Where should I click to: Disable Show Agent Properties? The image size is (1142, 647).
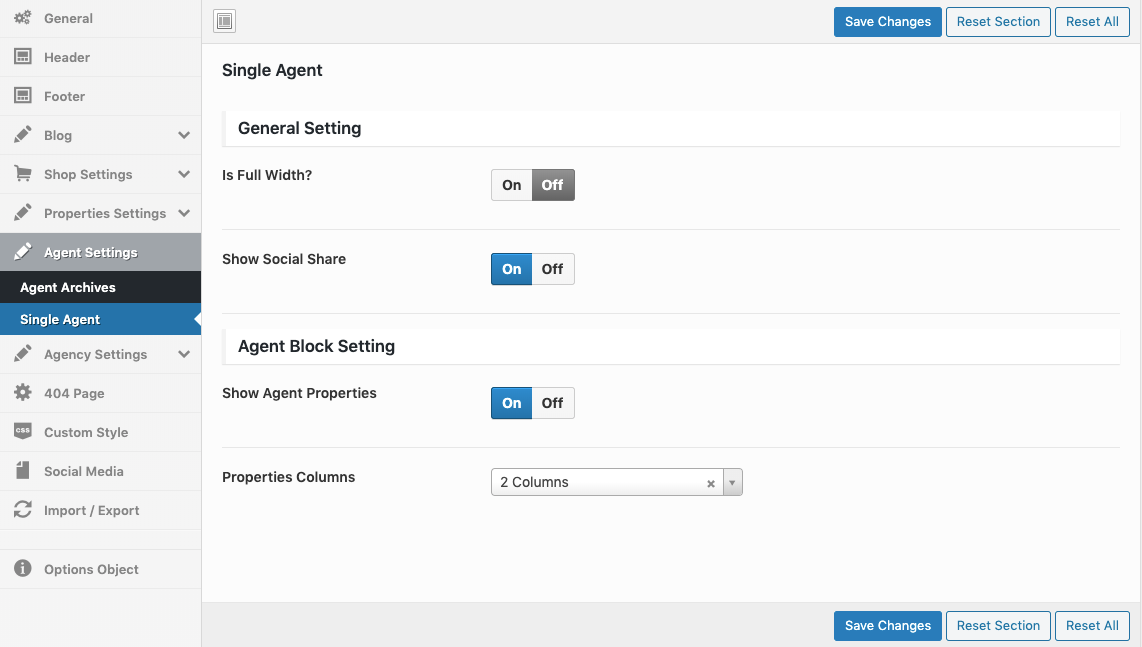(552, 402)
